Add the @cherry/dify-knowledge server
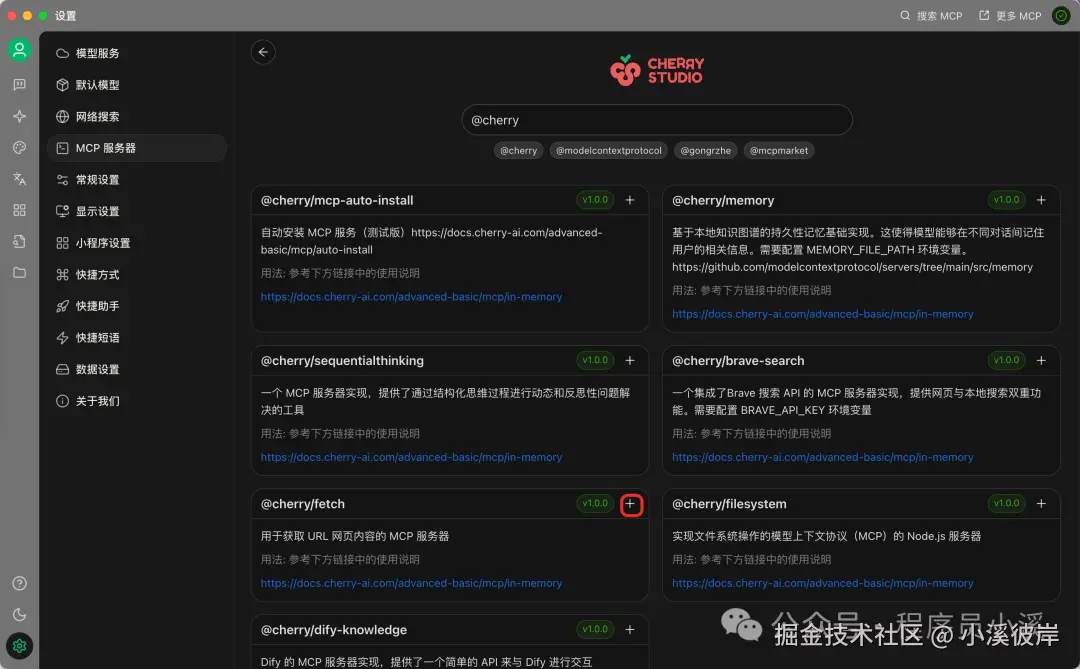1080x669 pixels. tap(630, 630)
